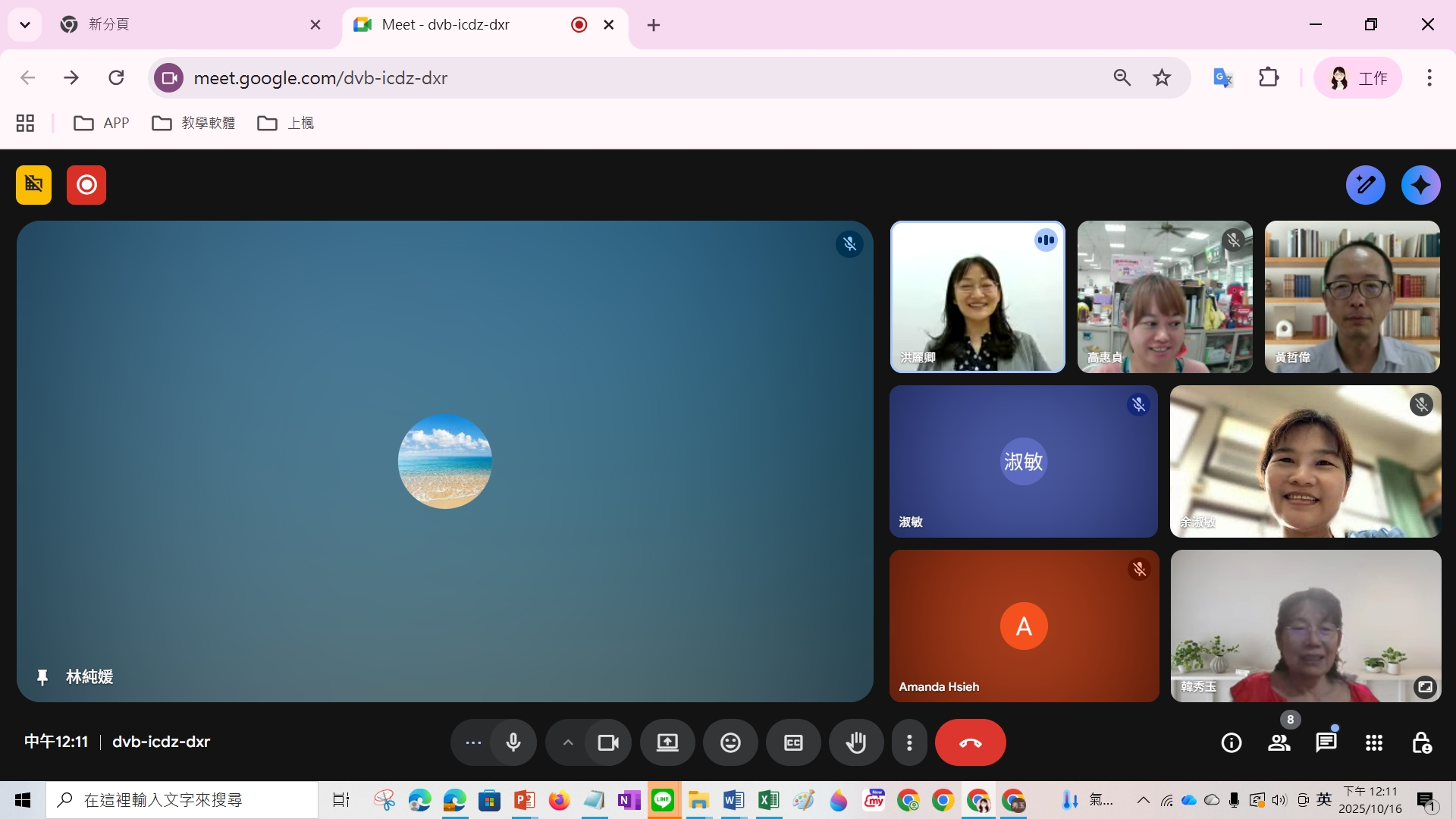This screenshot has height=819, width=1456.
Task: Present your screen to everyone
Action: tap(667, 742)
